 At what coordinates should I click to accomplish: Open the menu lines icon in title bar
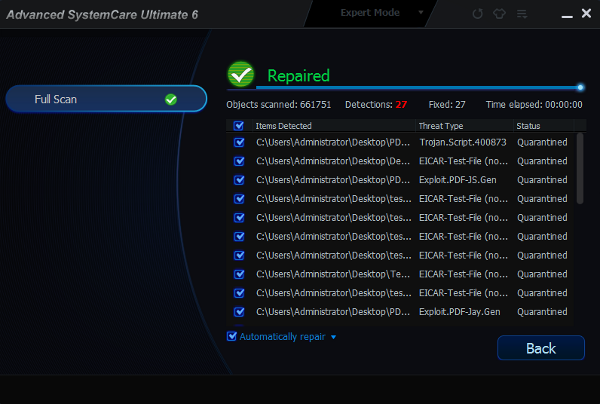coord(522,14)
